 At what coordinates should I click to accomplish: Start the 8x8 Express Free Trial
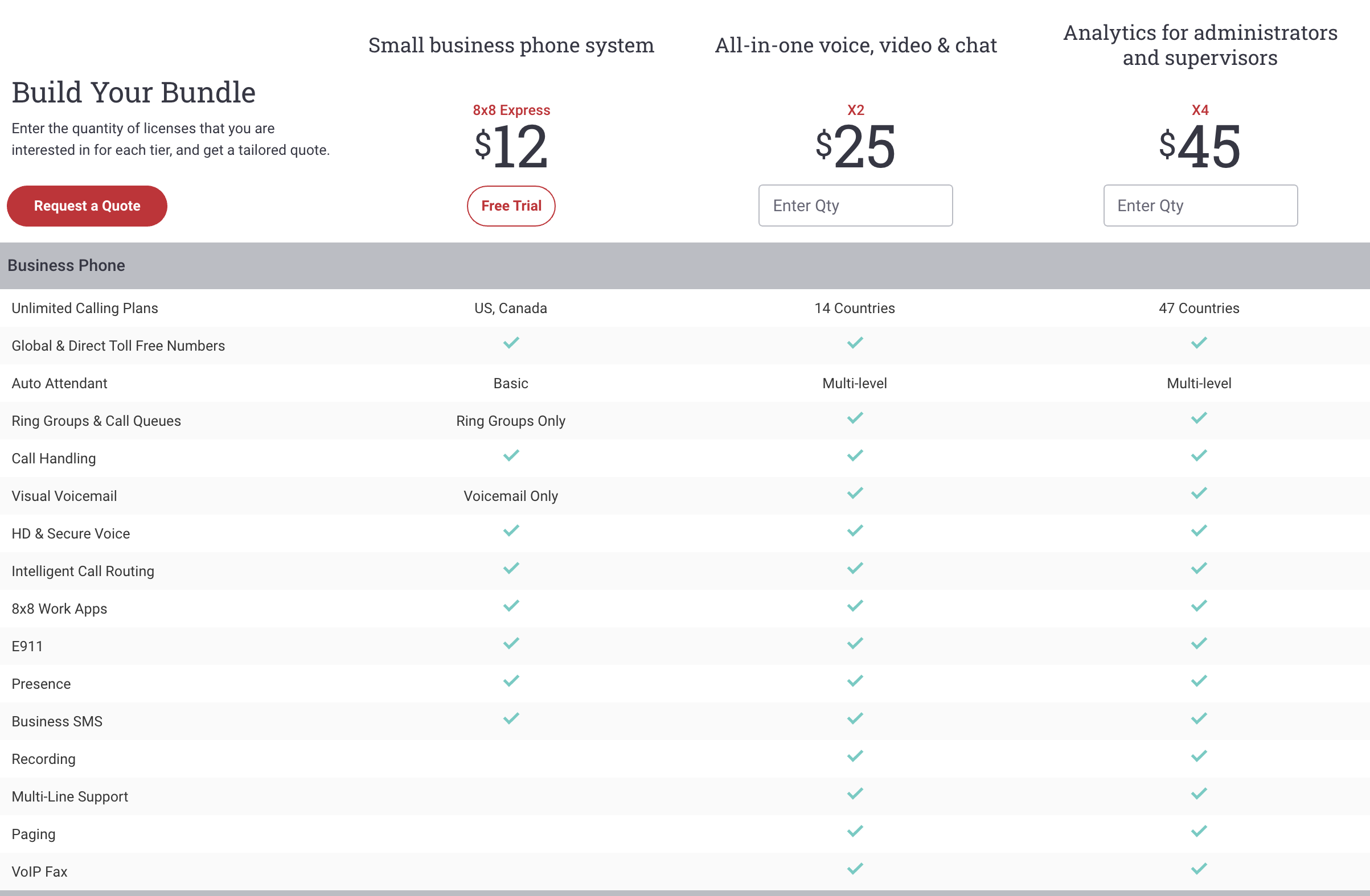[511, 205]
